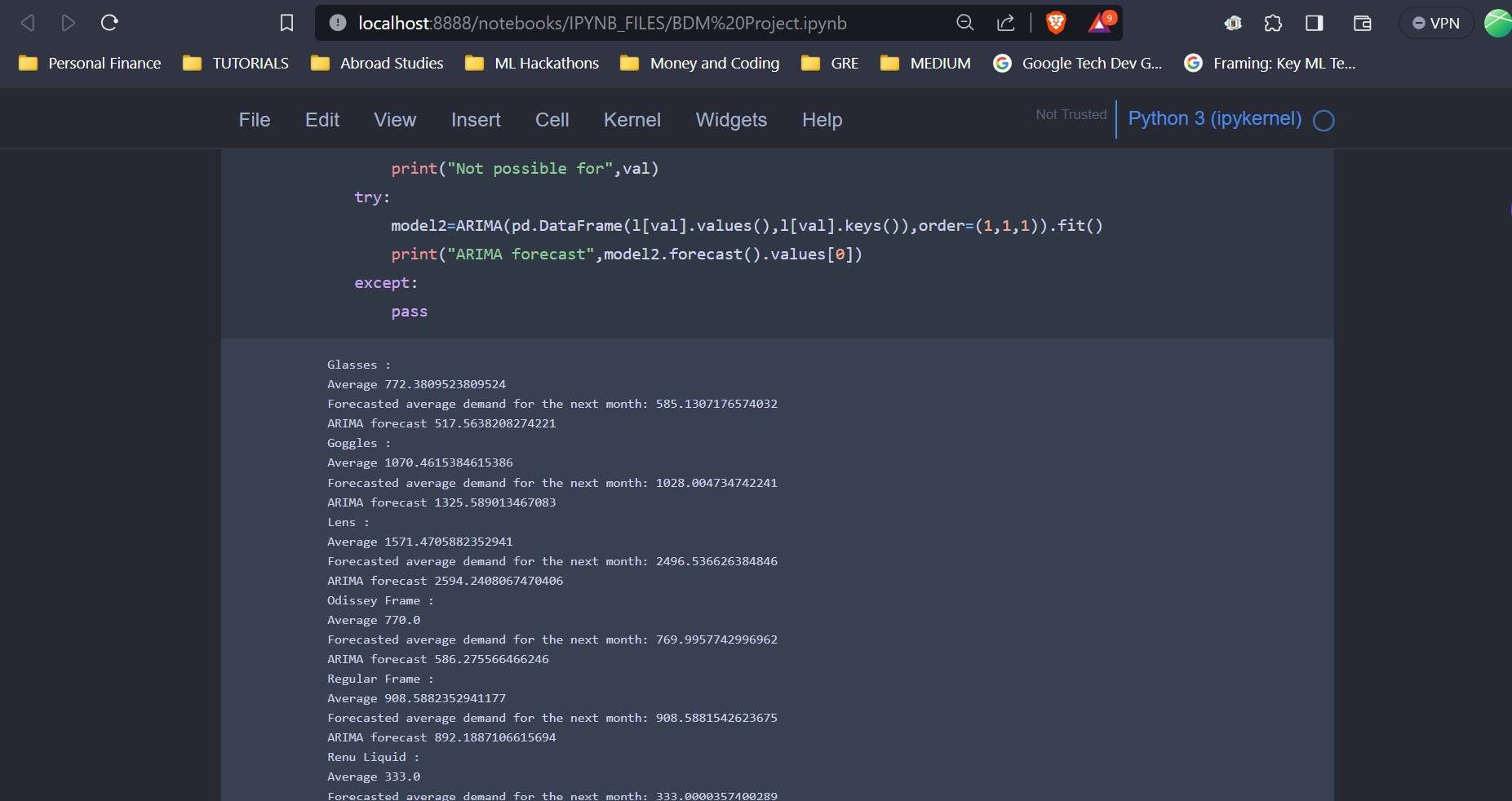Click the ARIMA model2 code line
Viewport: 1512px width, 801px height.
click(747, 225)
